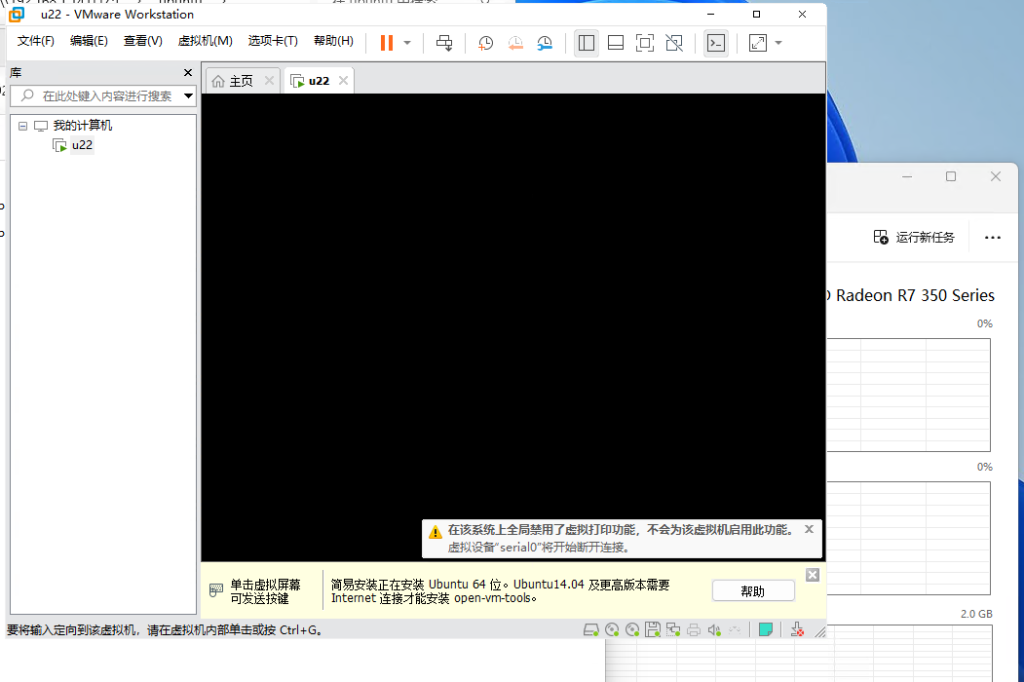Click the warning triangle icon in notification
Screen dimensions: 1024x682
point(435,532)
